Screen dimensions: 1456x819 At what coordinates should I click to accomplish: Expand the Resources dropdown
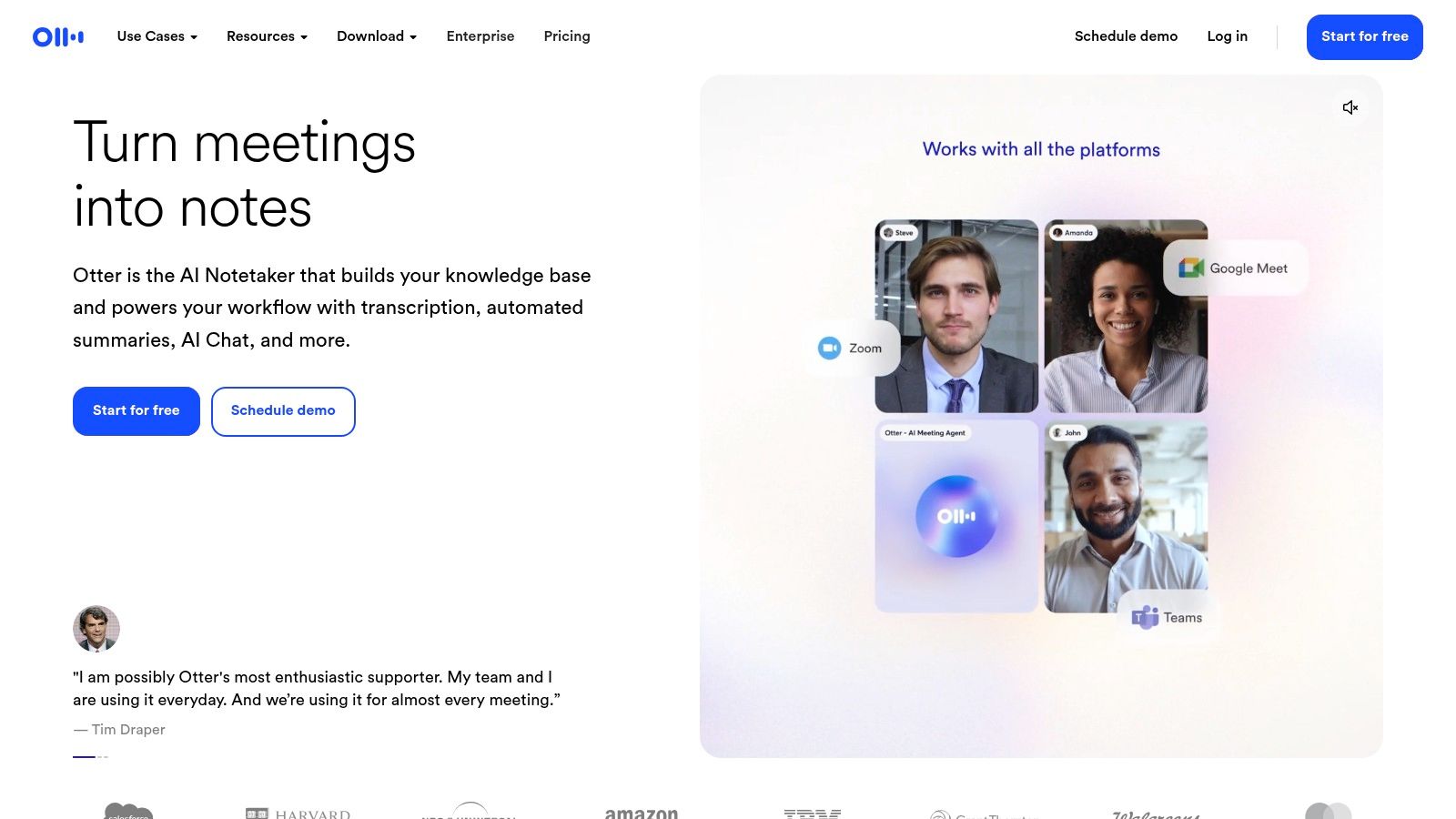267,36
